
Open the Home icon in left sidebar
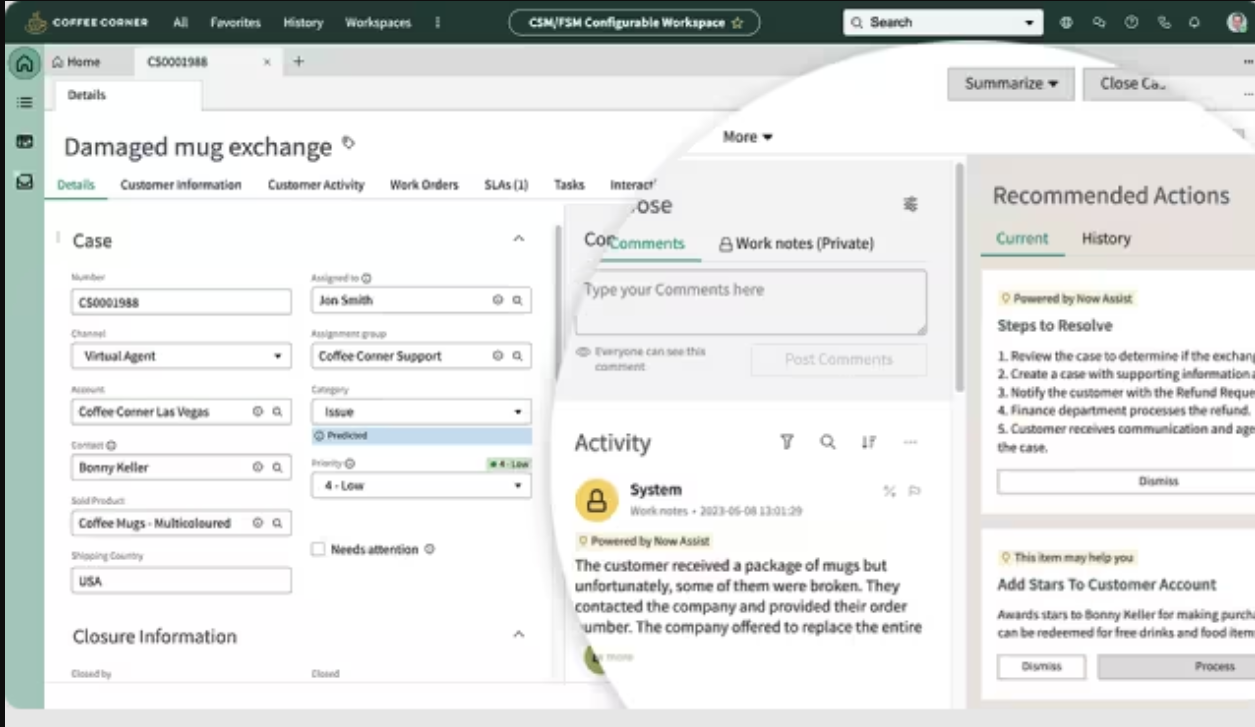click(24, 63)
